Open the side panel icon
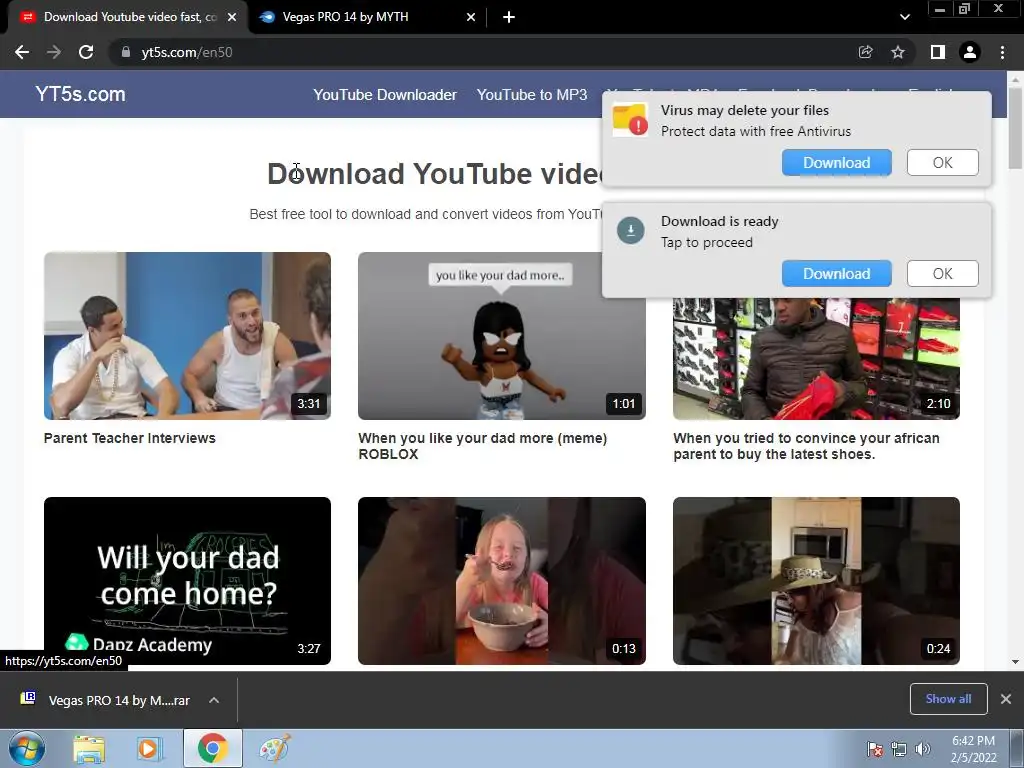The image size is (1024, 768). (x=938, y=52)
